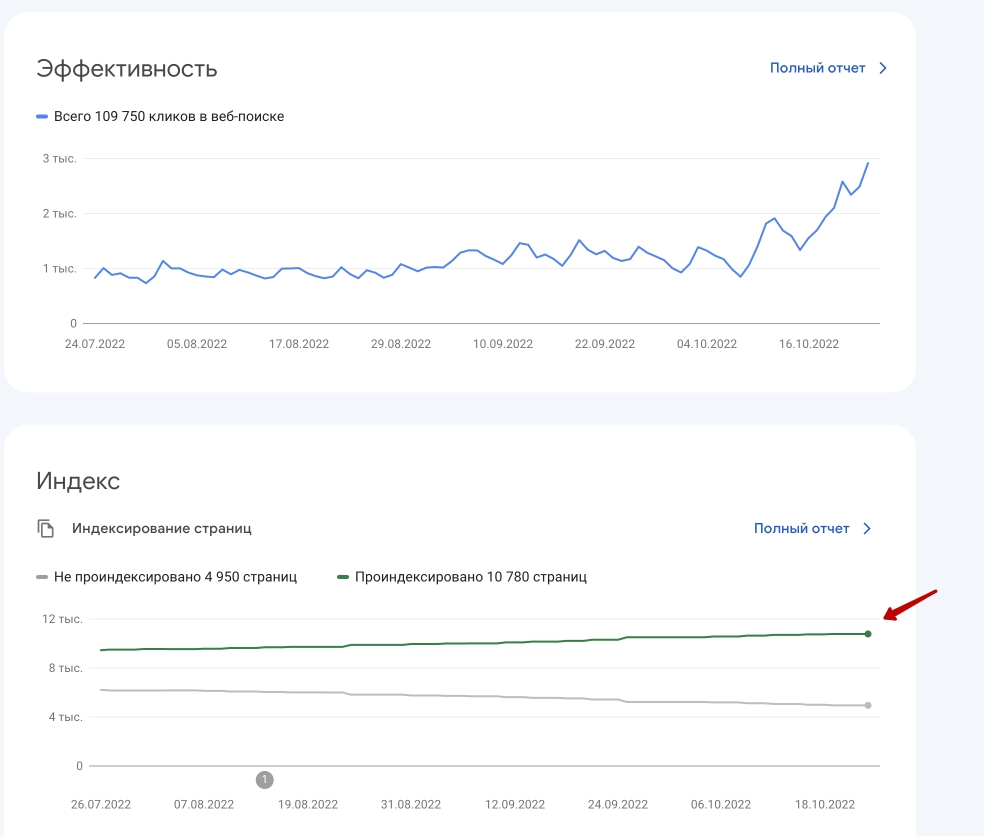This screenshot has width=984, height=836.
Task: Click the red arrow annotation
Action: (909, 605)
